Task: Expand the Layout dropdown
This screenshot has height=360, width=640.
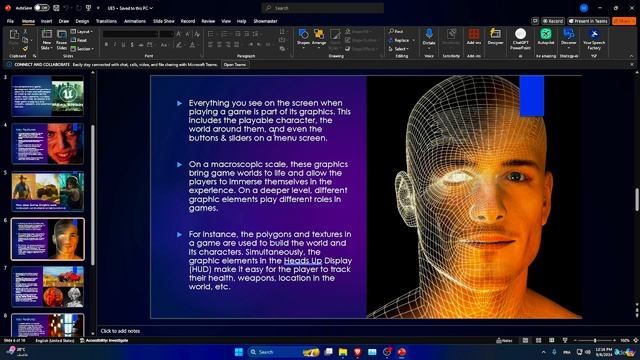Action: [x=82, y=31]
